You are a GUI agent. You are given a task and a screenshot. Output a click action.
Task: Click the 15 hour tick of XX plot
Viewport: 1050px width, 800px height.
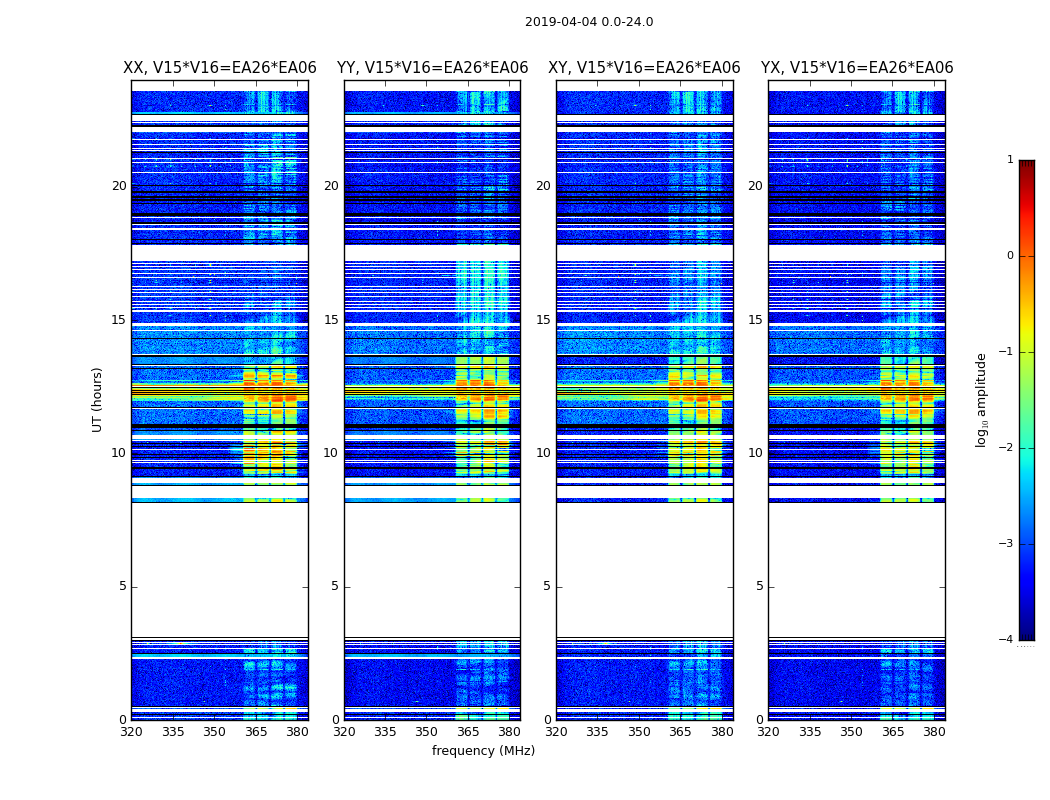point(119,320)
